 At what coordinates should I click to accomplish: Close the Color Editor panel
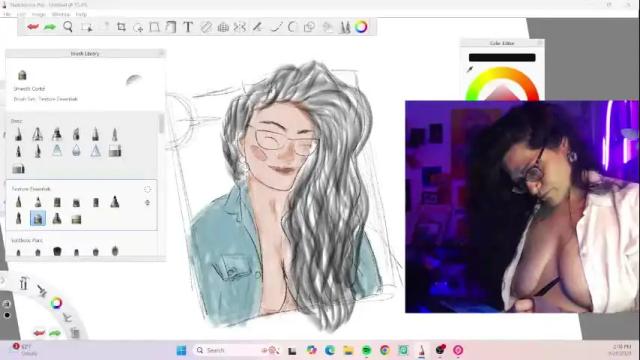540,43
